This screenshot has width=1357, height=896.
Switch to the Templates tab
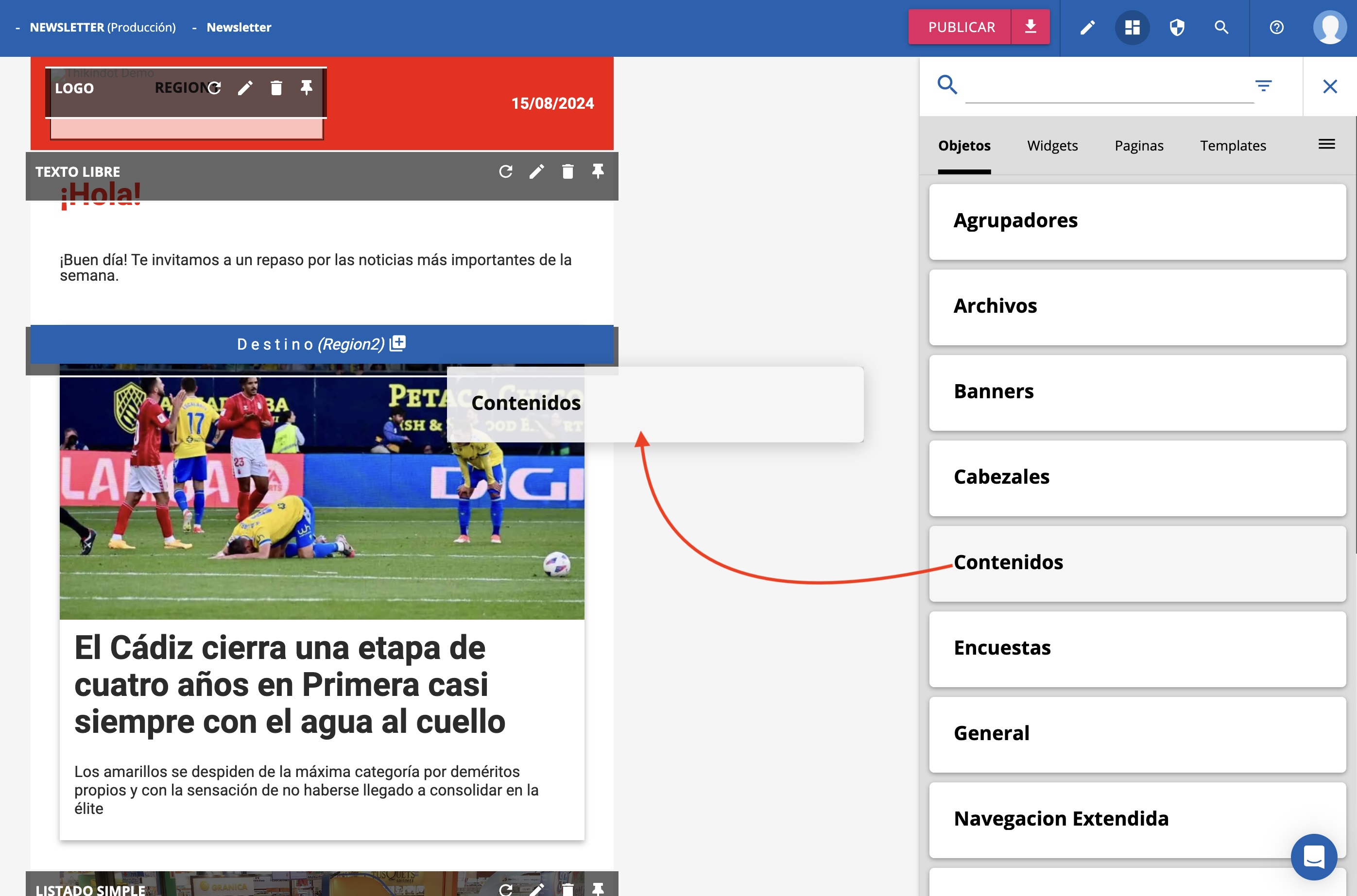(x=1233, y=146)
